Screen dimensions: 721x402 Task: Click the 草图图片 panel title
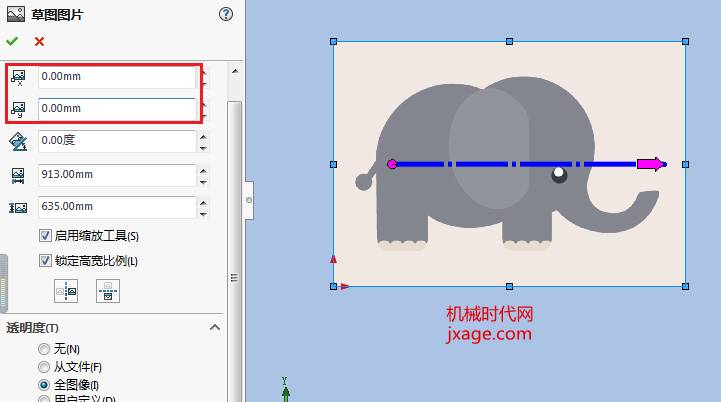(57, 15)
